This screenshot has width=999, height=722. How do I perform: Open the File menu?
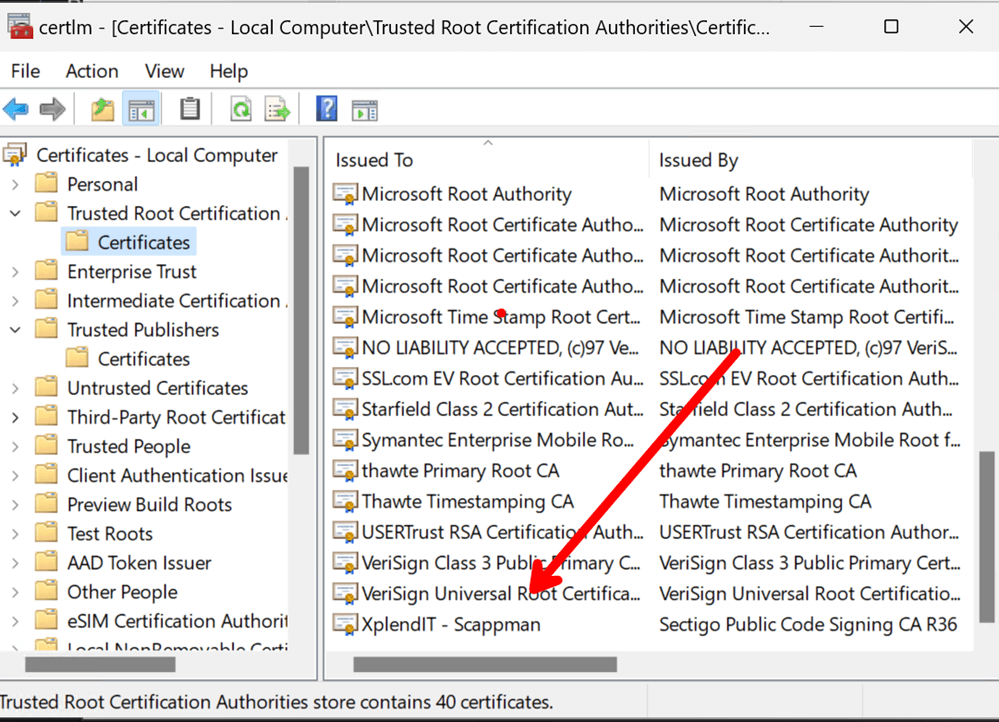[x=25, y=71]
